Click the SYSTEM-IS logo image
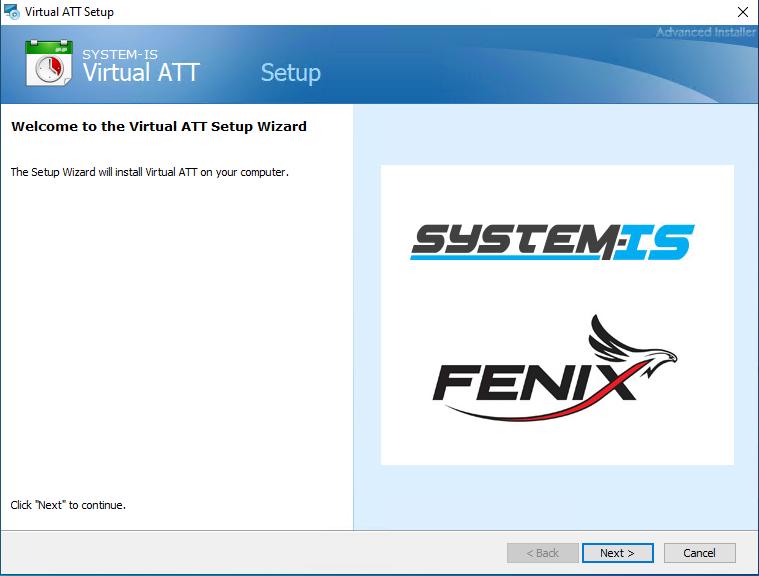This screenshot has height=576, width=759. click(551, 240)
